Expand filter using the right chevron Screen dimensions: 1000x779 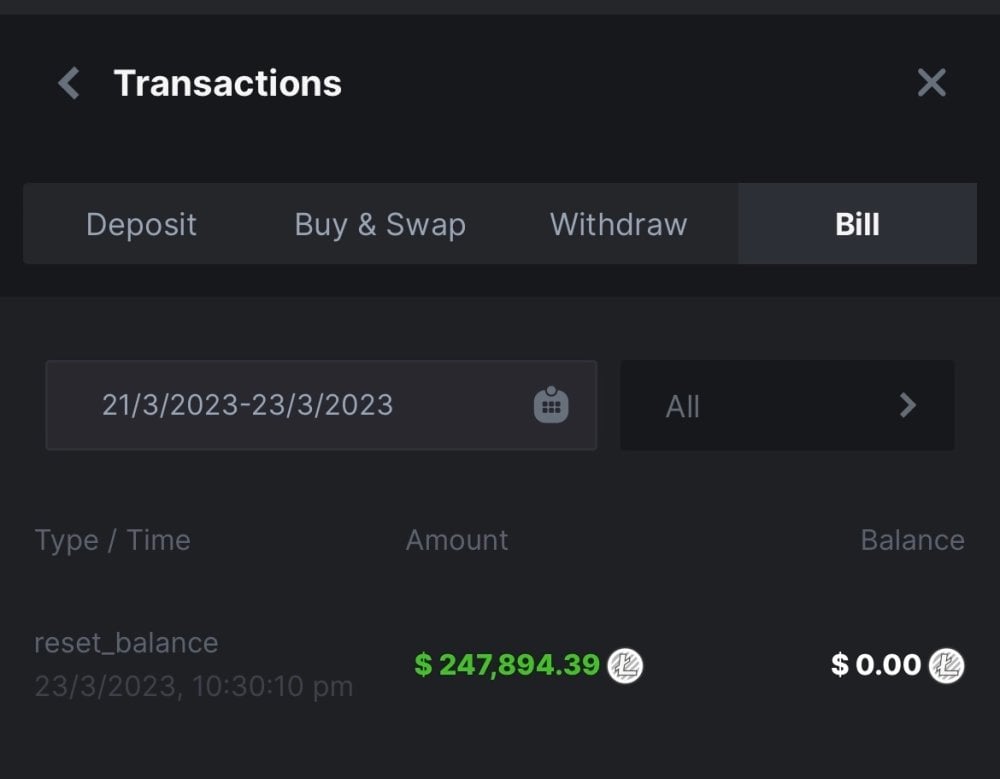(907, 405)
